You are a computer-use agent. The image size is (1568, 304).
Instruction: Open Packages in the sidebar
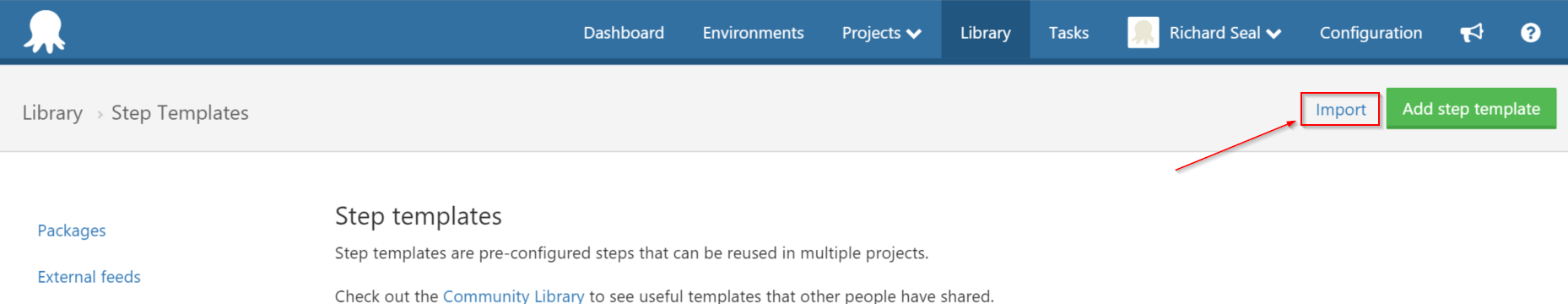(x=72, y=231)
